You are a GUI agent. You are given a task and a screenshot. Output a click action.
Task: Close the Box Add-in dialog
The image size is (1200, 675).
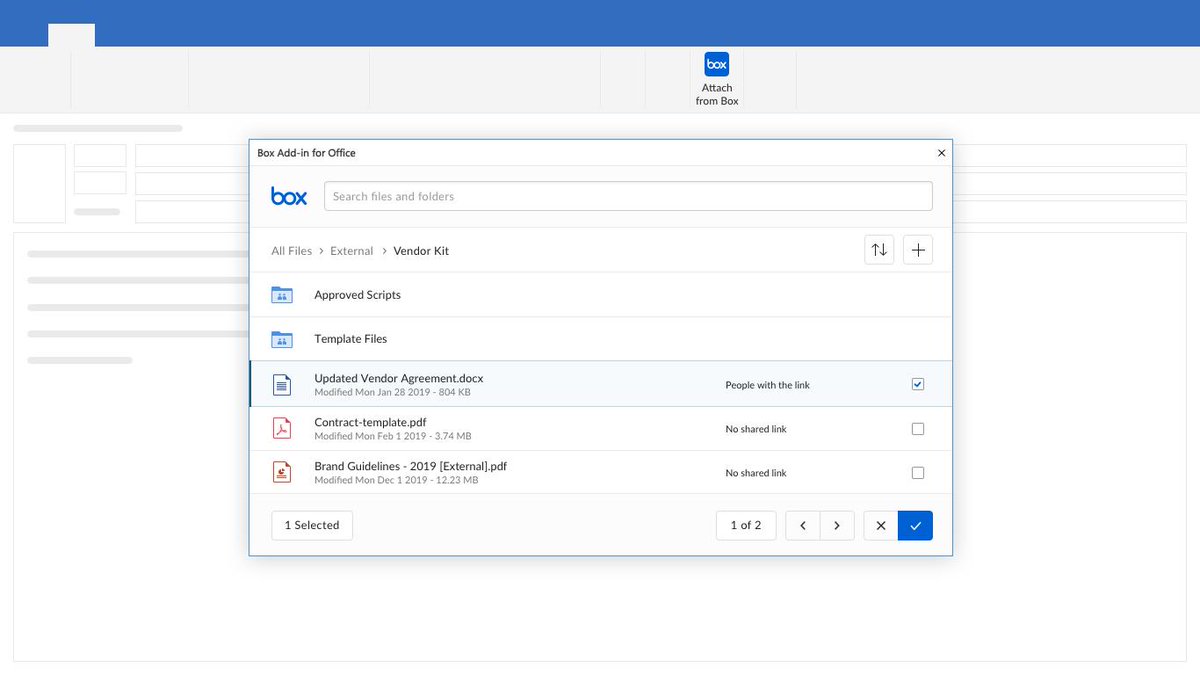[941, 153]
